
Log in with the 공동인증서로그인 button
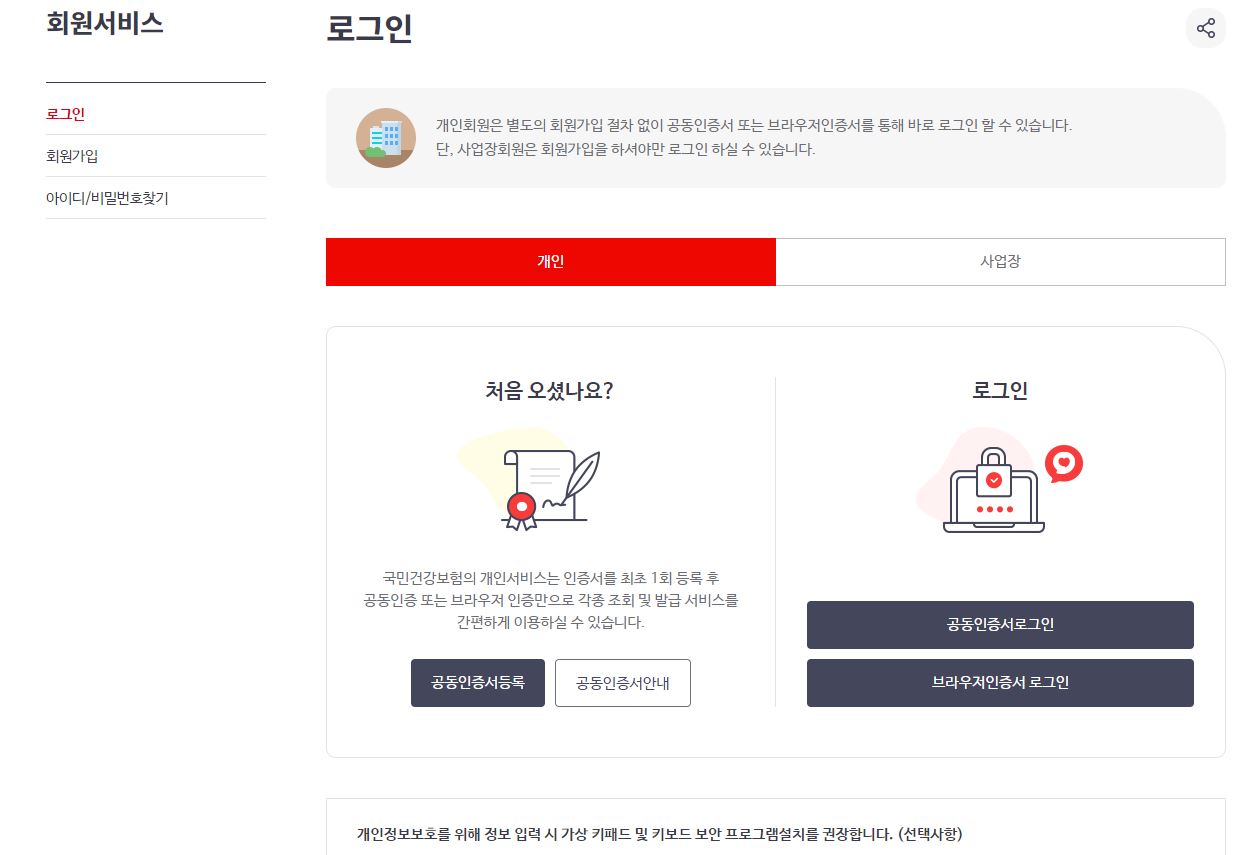pos(1000,625)
